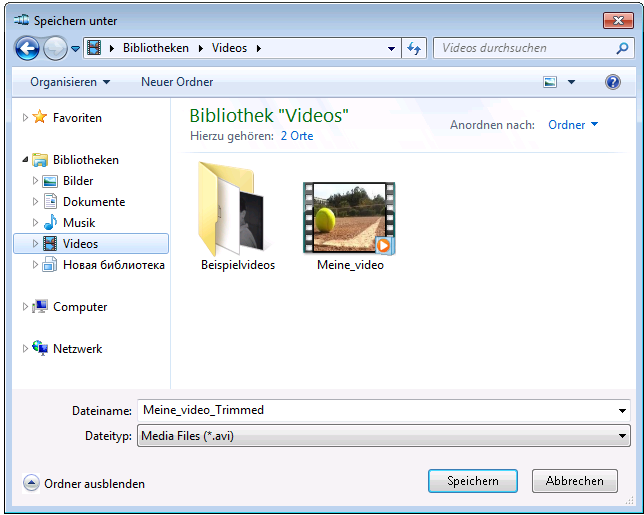Open help with the question mark icon
Viewport: 644px width, 515px height.
point(612,82)
